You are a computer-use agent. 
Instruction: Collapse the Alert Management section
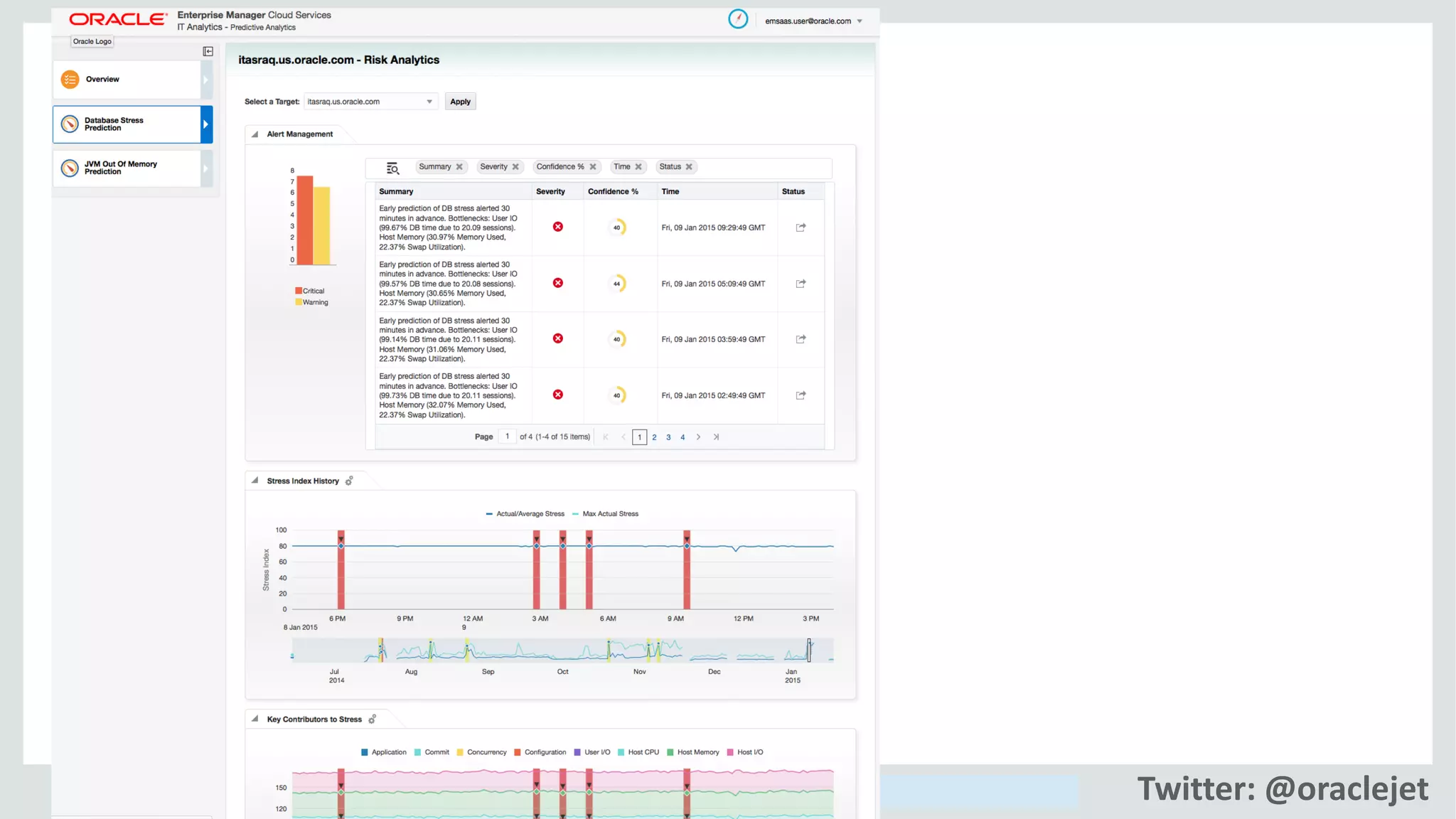tap(255, 134)
